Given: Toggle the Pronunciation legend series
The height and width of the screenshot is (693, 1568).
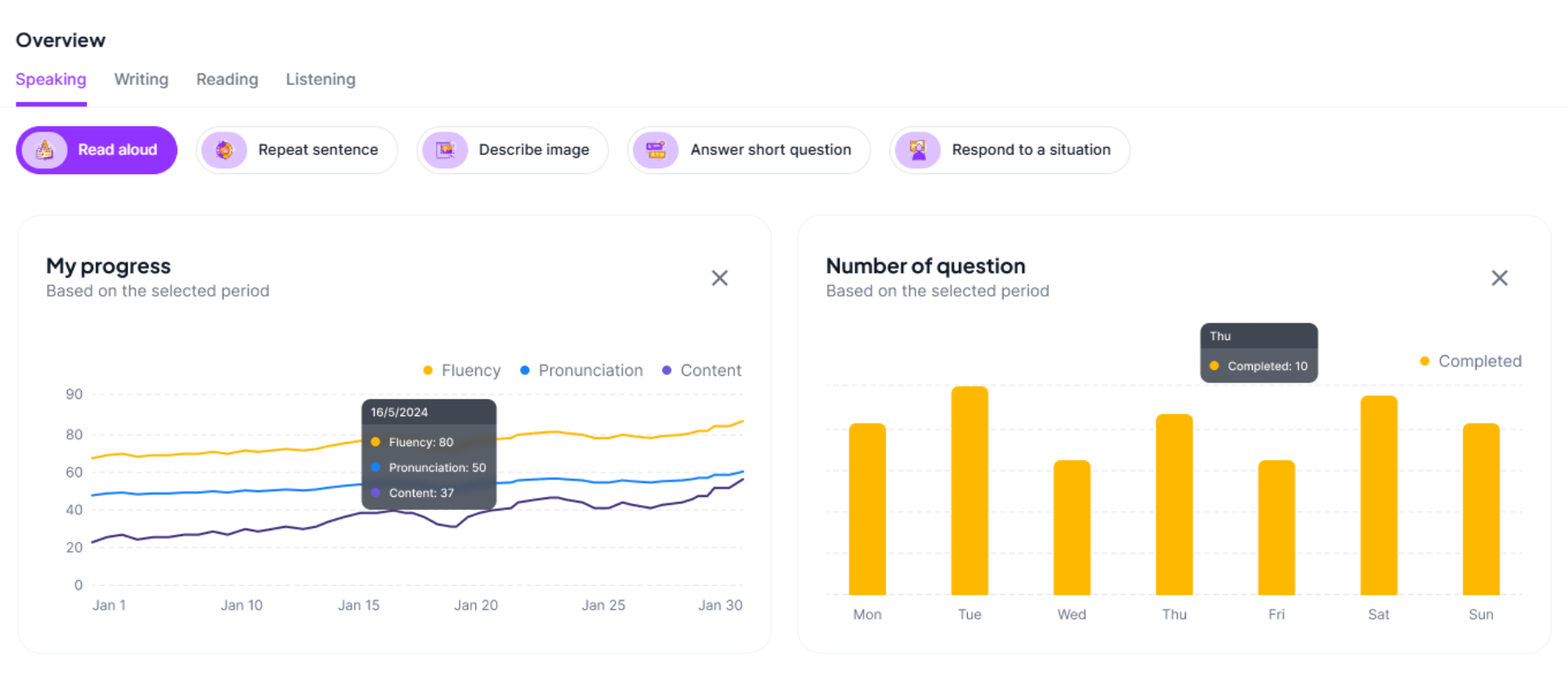Looking at the screenshot, I should click(x=581, y=371).
